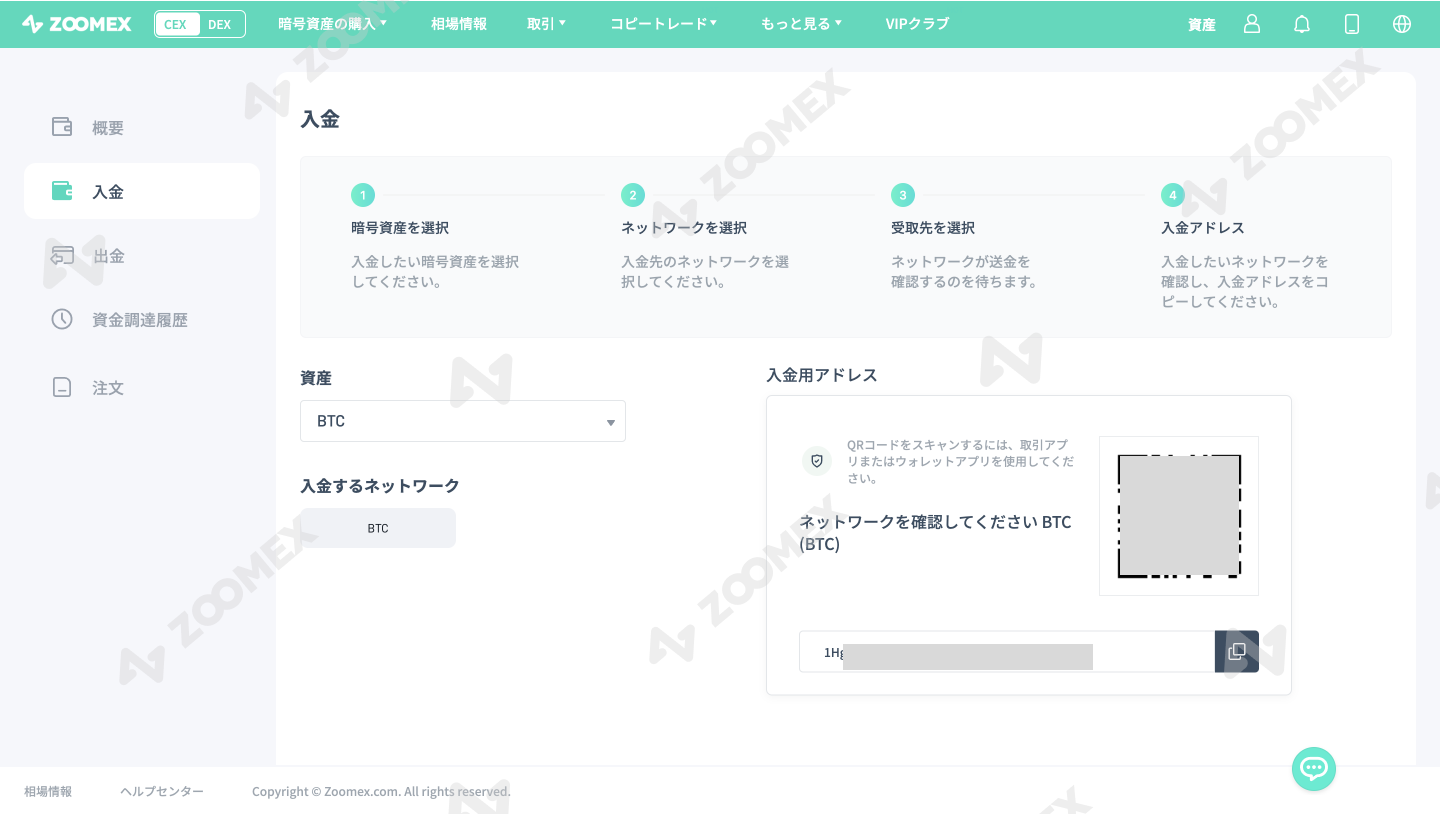Click the 資産 assets link

[1201, 24]
